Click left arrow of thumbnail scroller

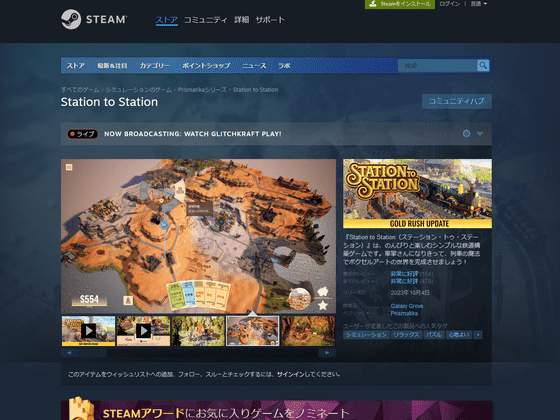pyautogui.click(x=69, y=353)
